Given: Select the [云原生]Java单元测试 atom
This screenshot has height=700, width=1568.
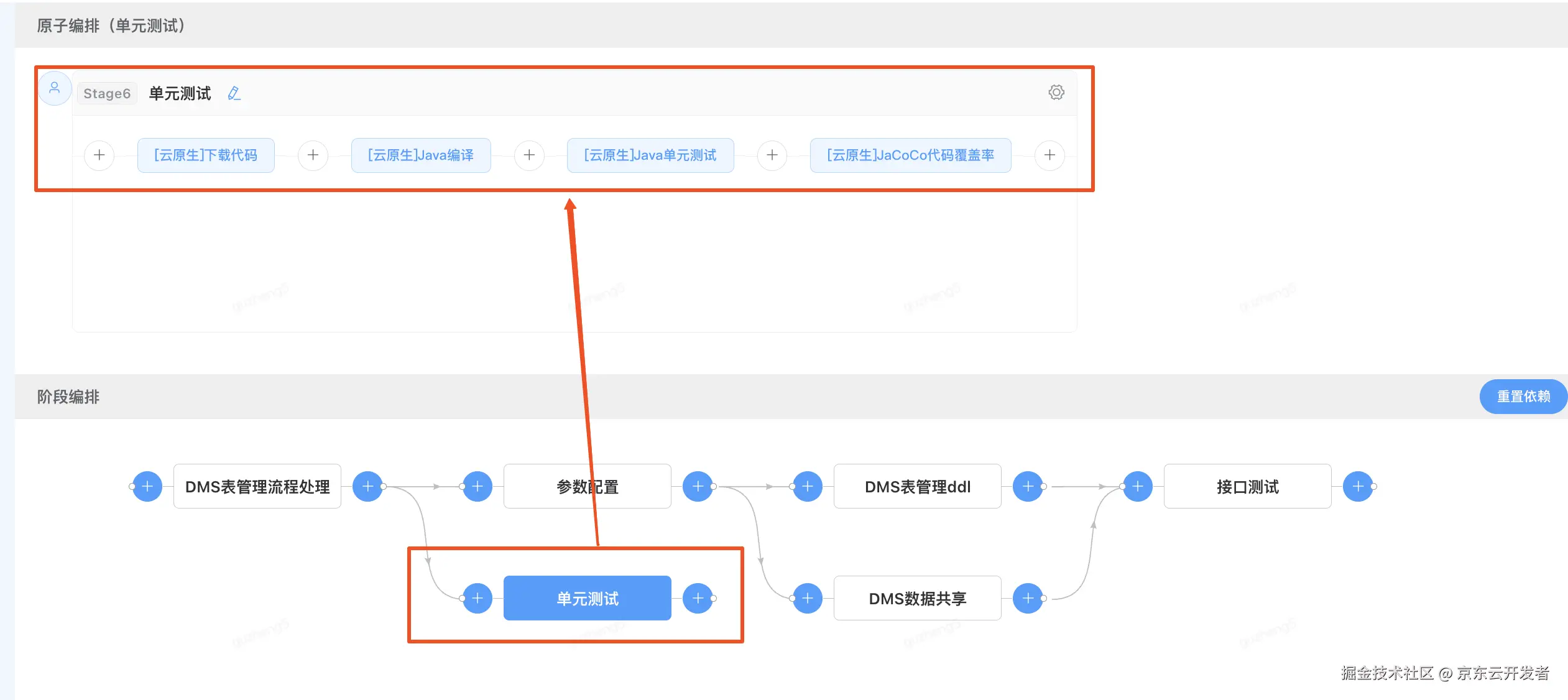Looking at the screenshot, I should tap(650, 155).
